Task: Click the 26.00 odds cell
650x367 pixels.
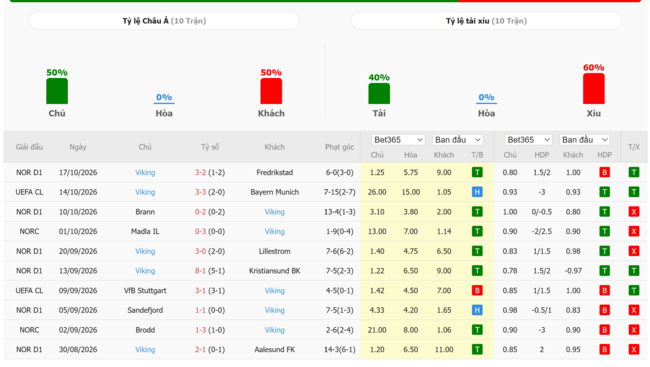Action: 377,192
